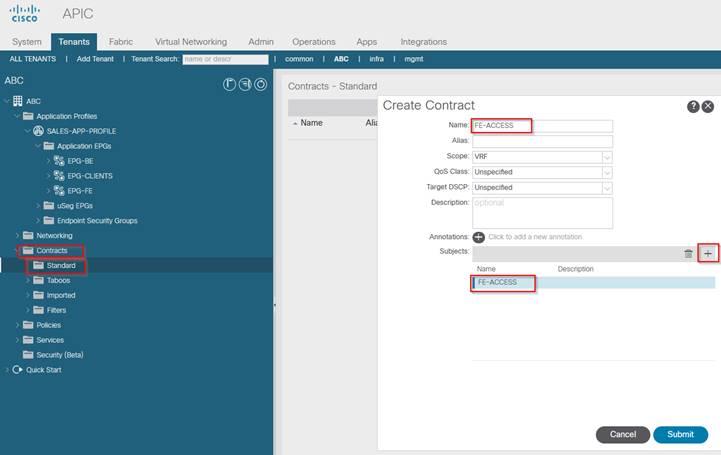Click third round refresh icon in ABC header
The image size is (721, 455).
(x=261, y=85)
